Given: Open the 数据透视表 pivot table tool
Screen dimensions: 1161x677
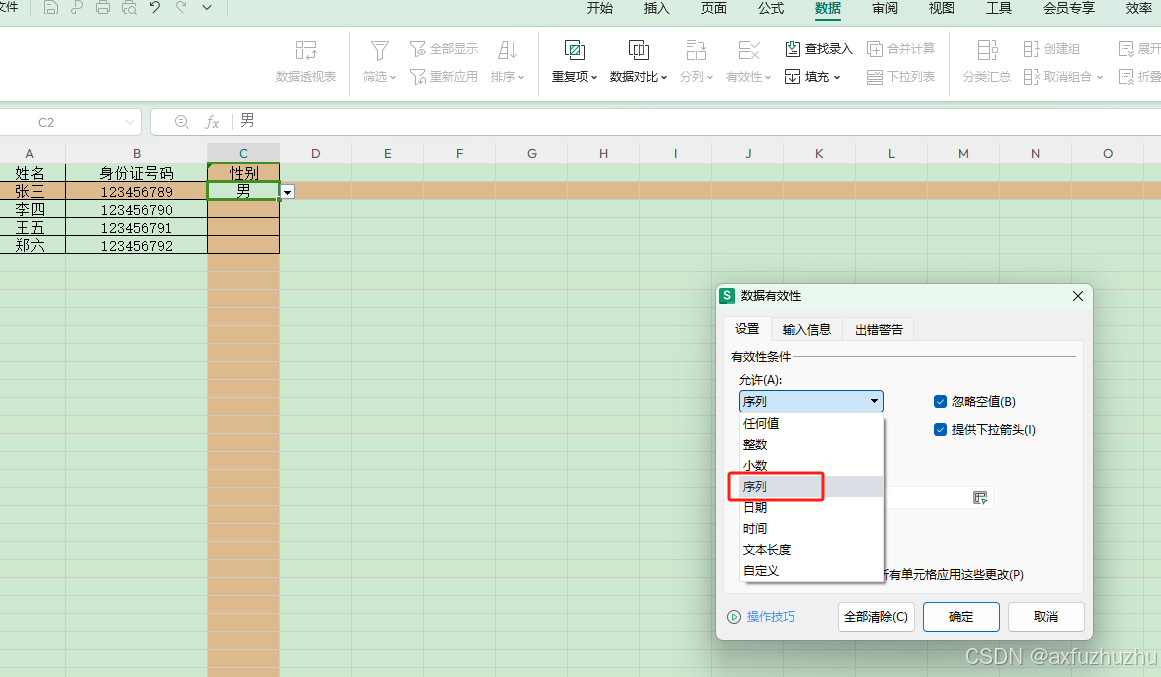Looking at the screenshot, I should click(x=306, y=61).
